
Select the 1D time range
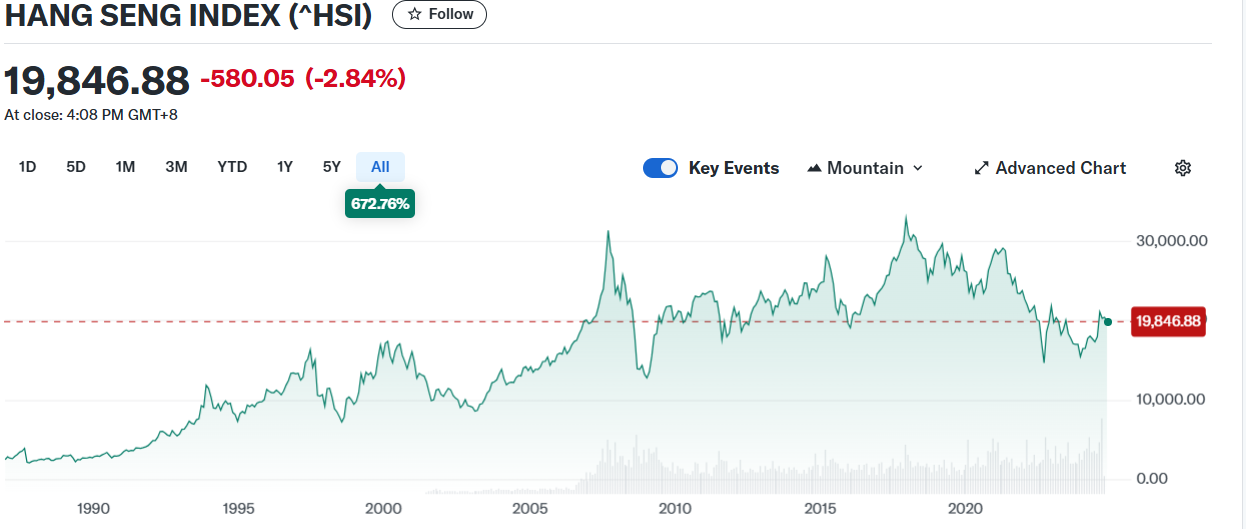27,167
